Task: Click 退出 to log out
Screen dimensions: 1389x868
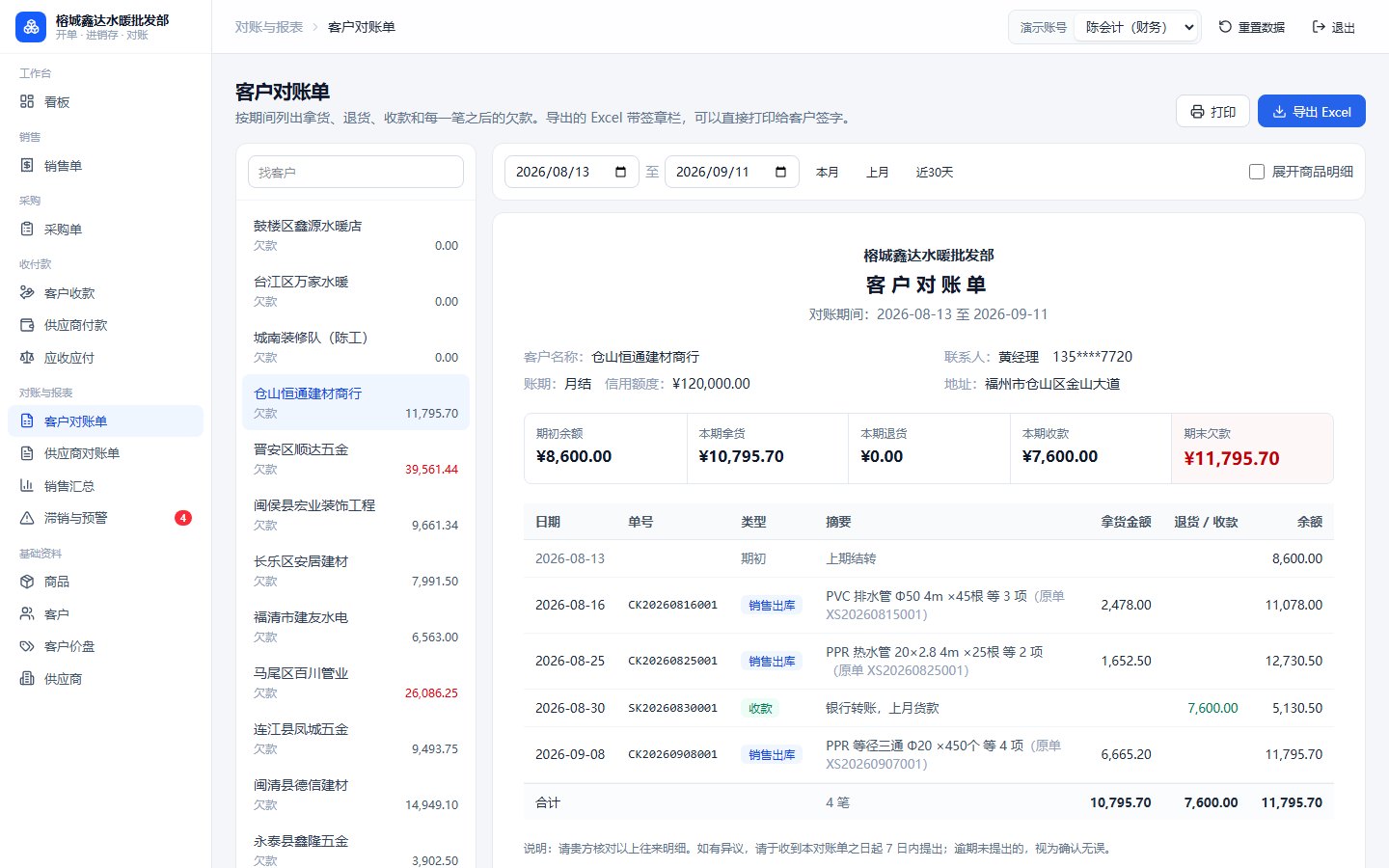Action: (x=1334, y=27)
